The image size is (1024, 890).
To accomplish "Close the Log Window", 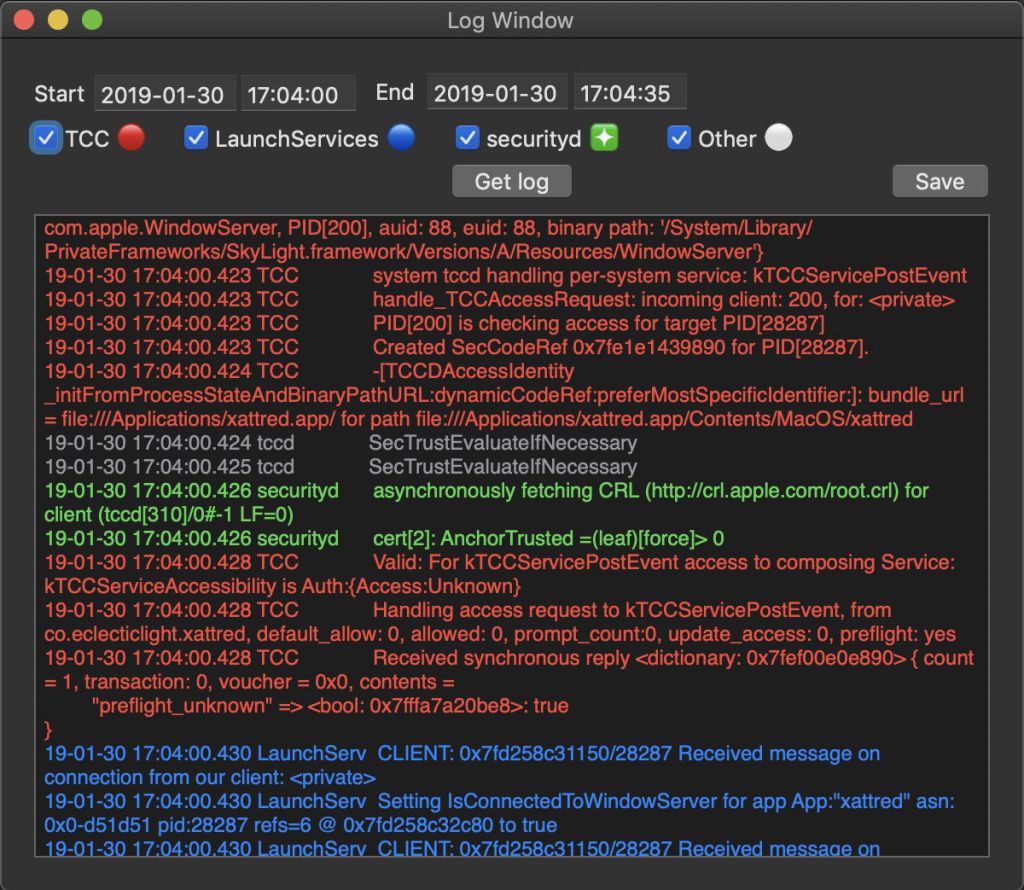I will (24, 20).
